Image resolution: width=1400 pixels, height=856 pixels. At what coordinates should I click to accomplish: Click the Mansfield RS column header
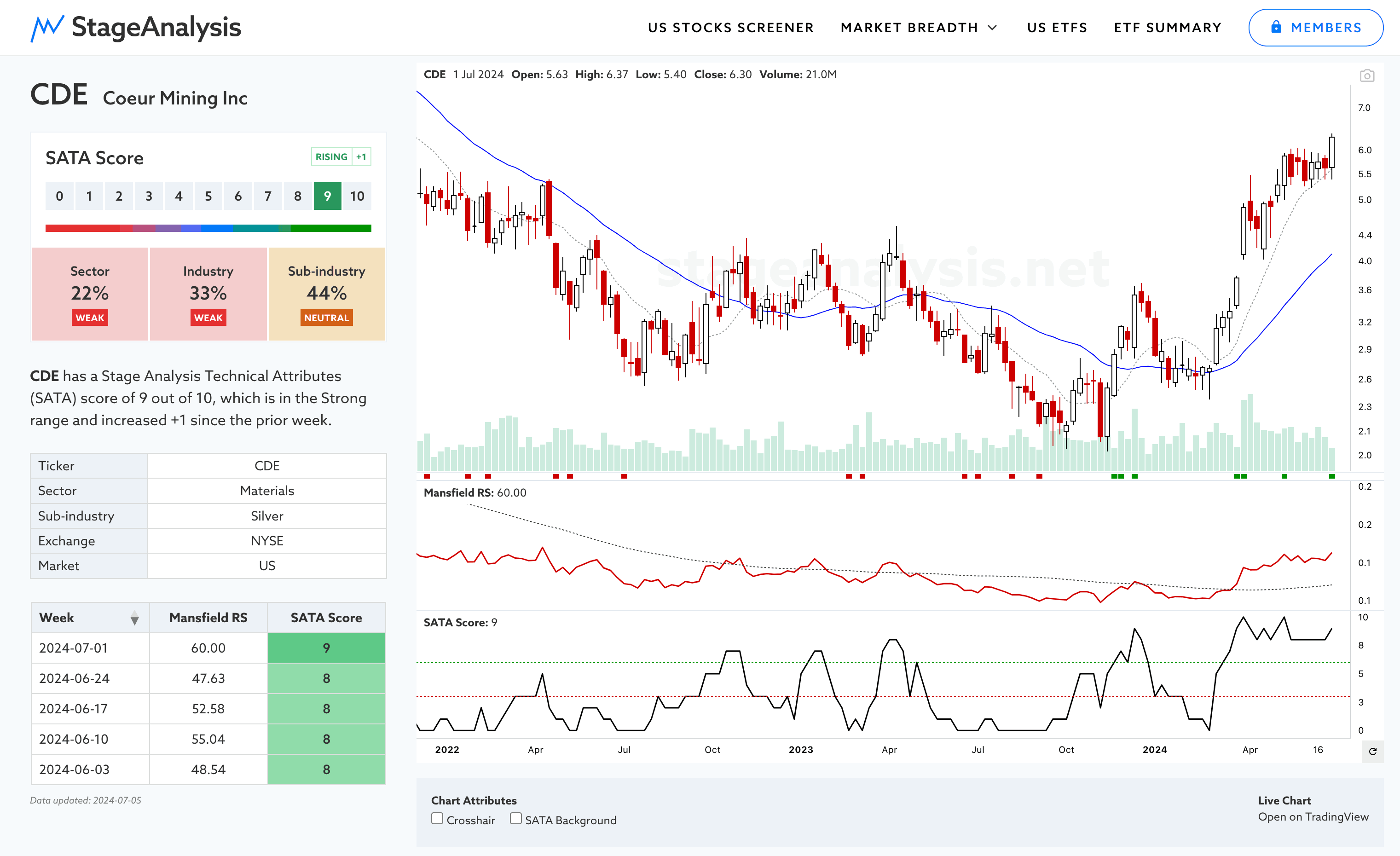[208, 618]
